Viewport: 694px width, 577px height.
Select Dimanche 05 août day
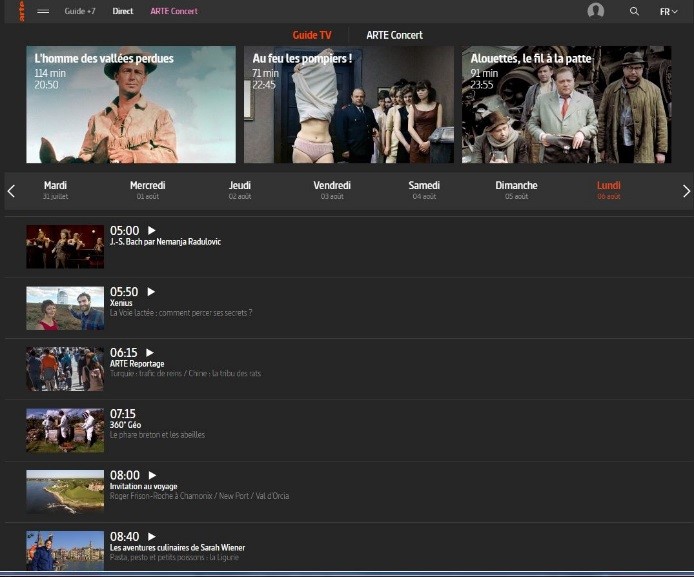coord(516,190)
